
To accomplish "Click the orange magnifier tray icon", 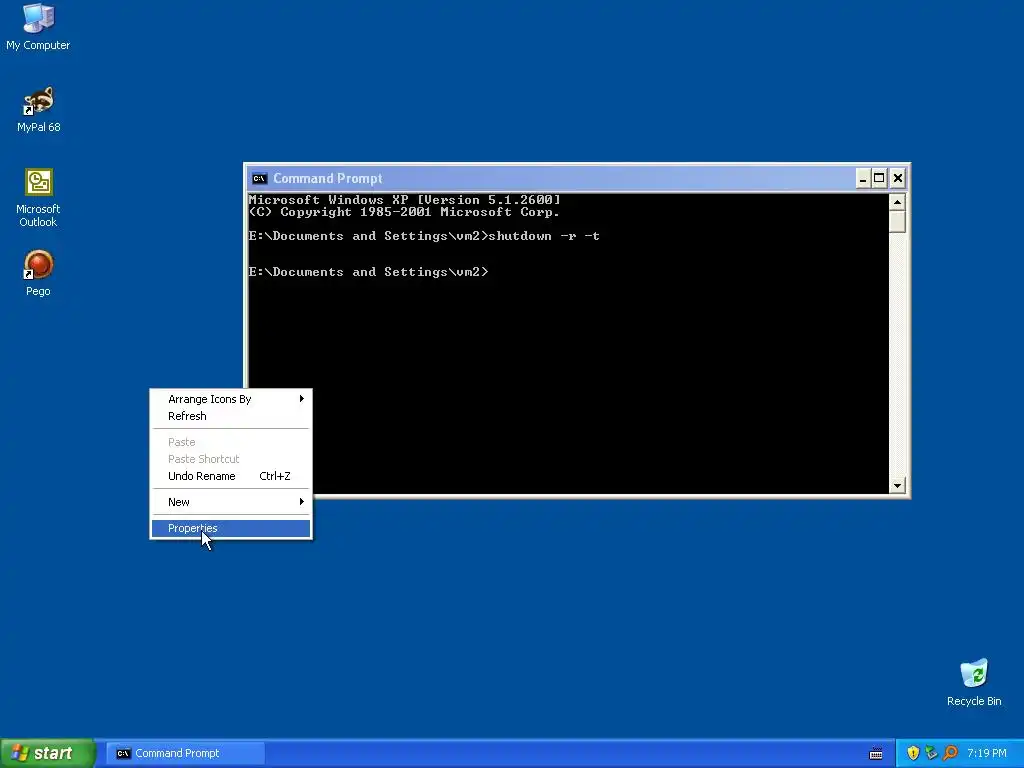I will pos(950,753).
